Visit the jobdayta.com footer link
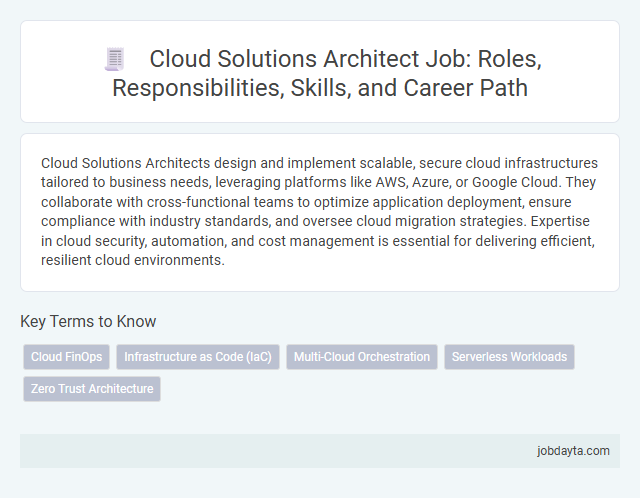Viewport: 640px width, 498px height. click(573, 451)
